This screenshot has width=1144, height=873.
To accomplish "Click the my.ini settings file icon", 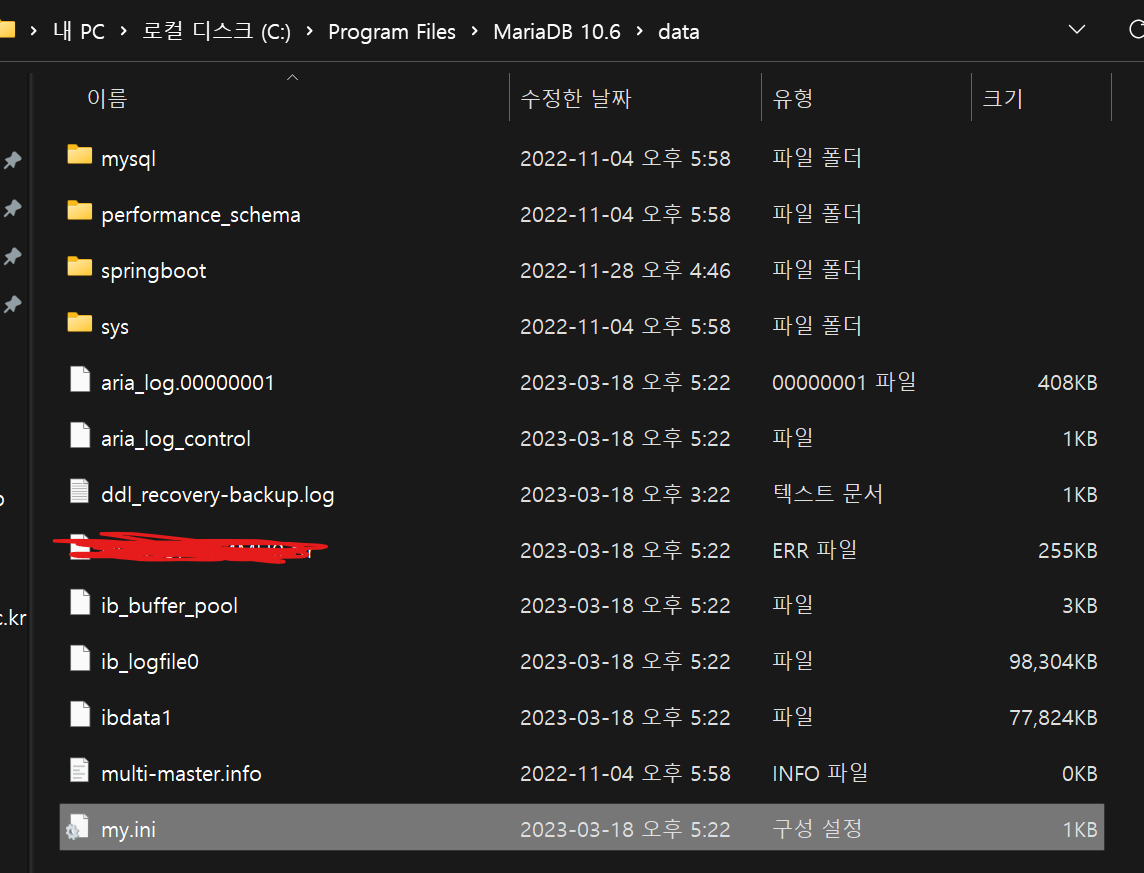I will click(77, 827).
